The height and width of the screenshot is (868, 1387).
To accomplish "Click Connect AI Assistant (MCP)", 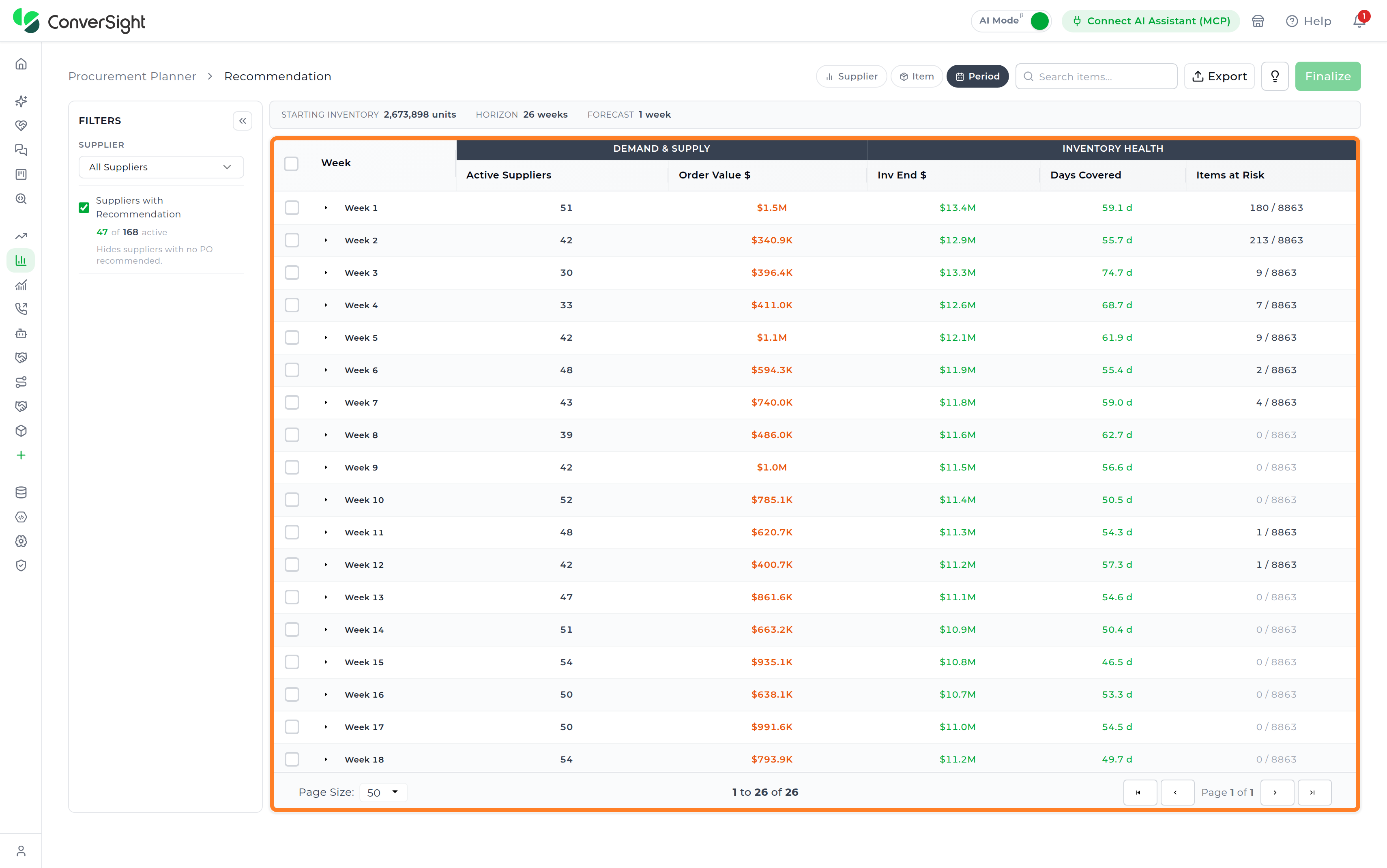I will pos(1151,21).
